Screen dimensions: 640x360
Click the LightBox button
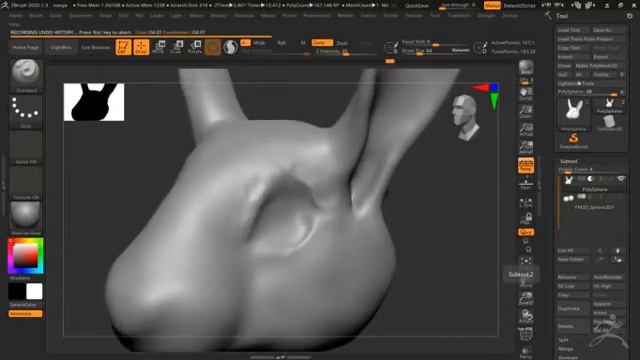point(61,47)
